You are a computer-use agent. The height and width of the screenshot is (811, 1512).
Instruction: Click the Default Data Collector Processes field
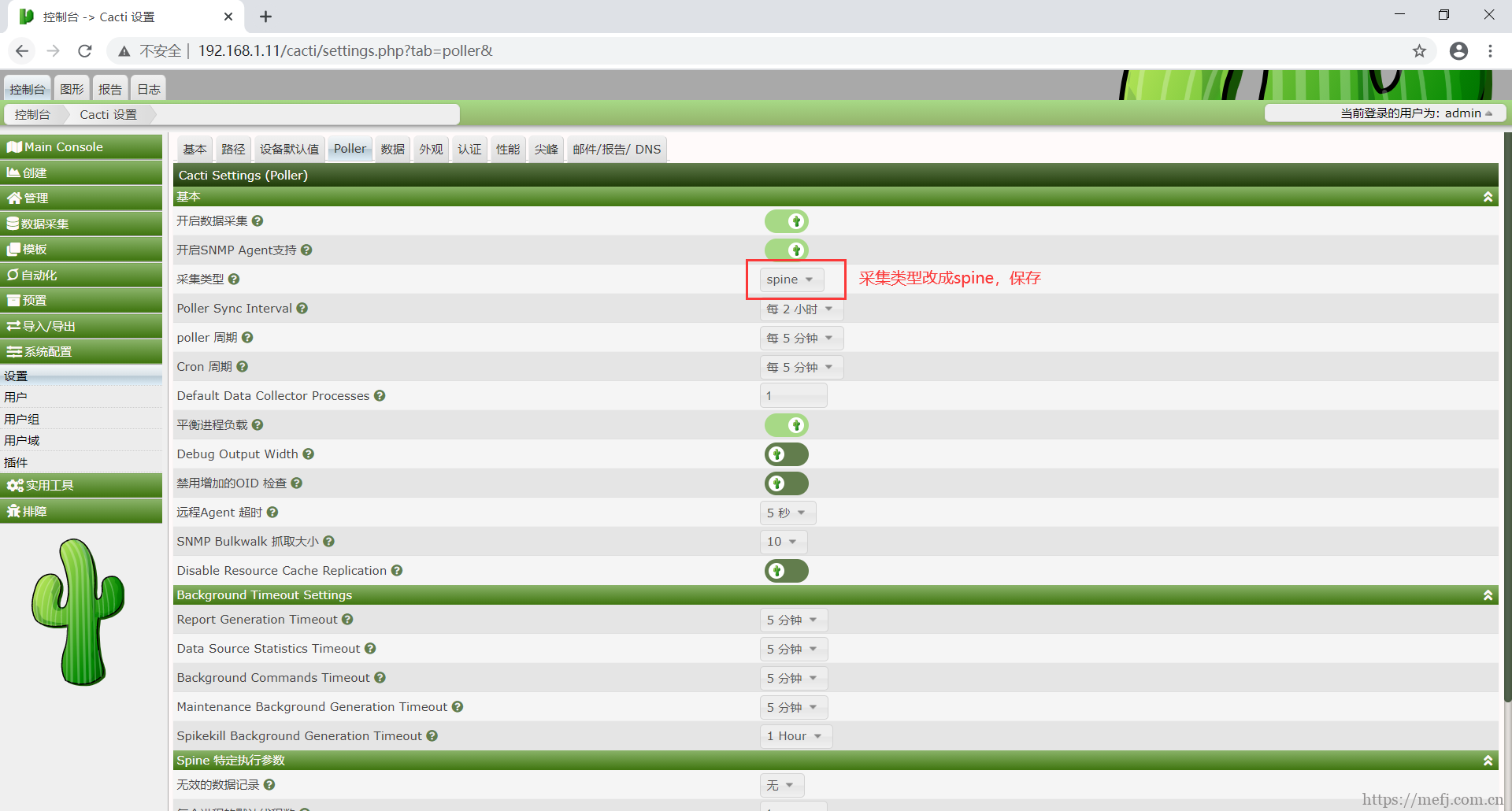(793, 396)
